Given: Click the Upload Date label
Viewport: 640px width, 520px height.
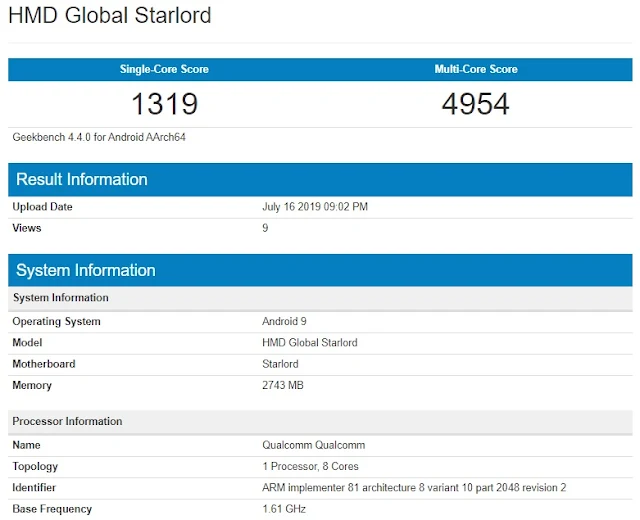Looking at the screenshot, I should (42, 207).
